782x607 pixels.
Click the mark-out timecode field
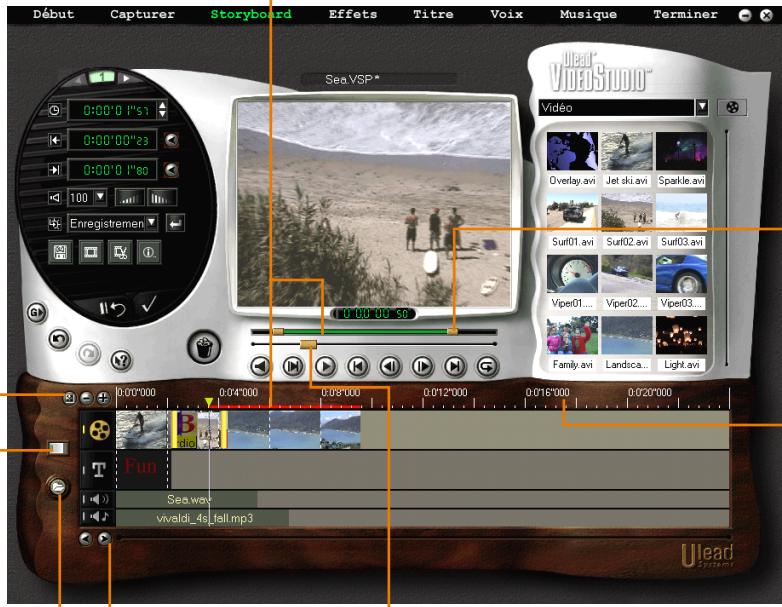[112, 170]
